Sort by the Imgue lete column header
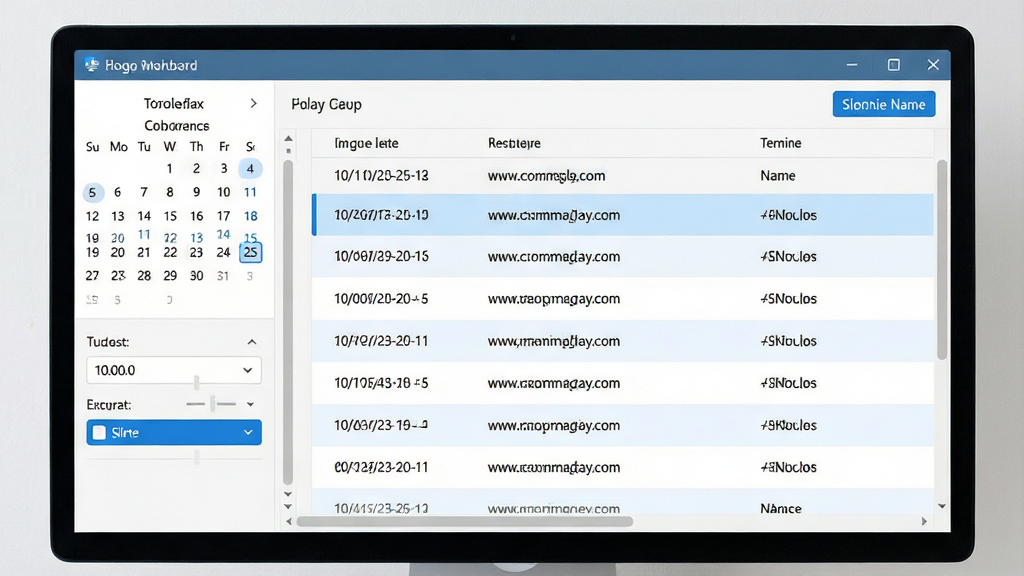The height and width of the screenshot is (576, 1024). 366,143
